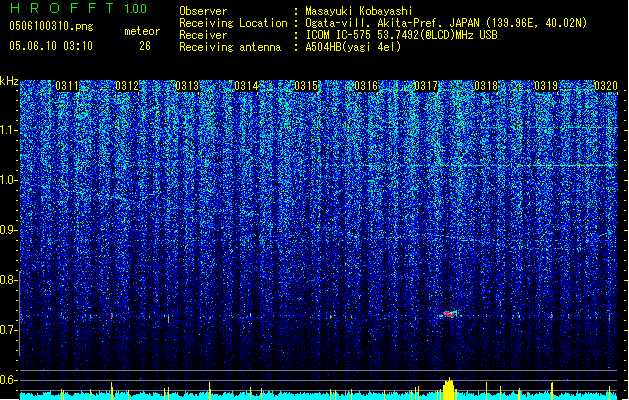Click the 0315 time marker
The width and height of the screenshot is (629, 400).
tap(306, 86)
